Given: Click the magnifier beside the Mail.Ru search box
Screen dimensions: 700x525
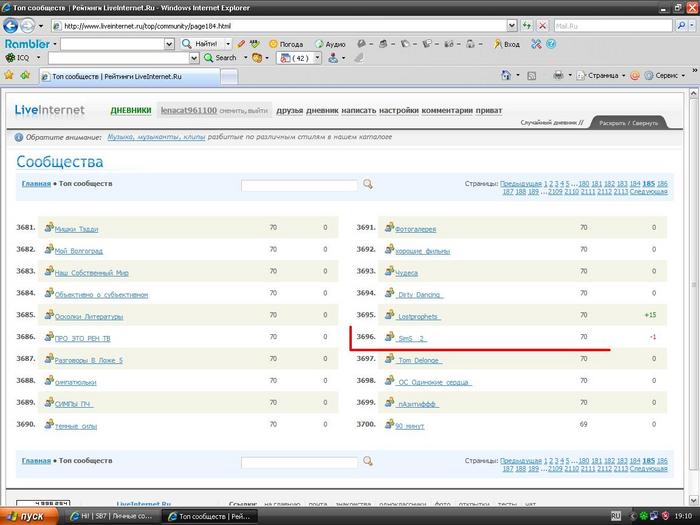Looking at the screenshot, I should pos(681,26).
